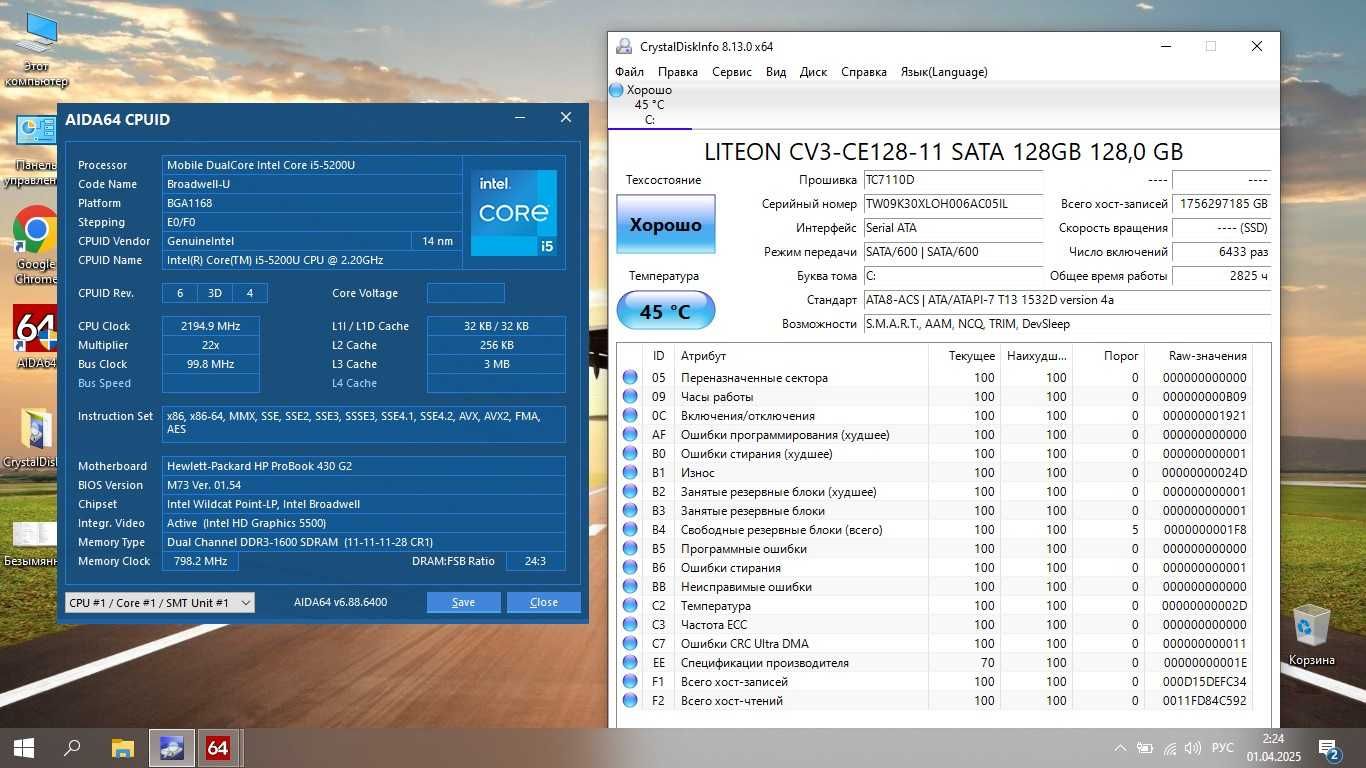Open the Диск menu
The image size is (1366, 768).
click(813, 72)
